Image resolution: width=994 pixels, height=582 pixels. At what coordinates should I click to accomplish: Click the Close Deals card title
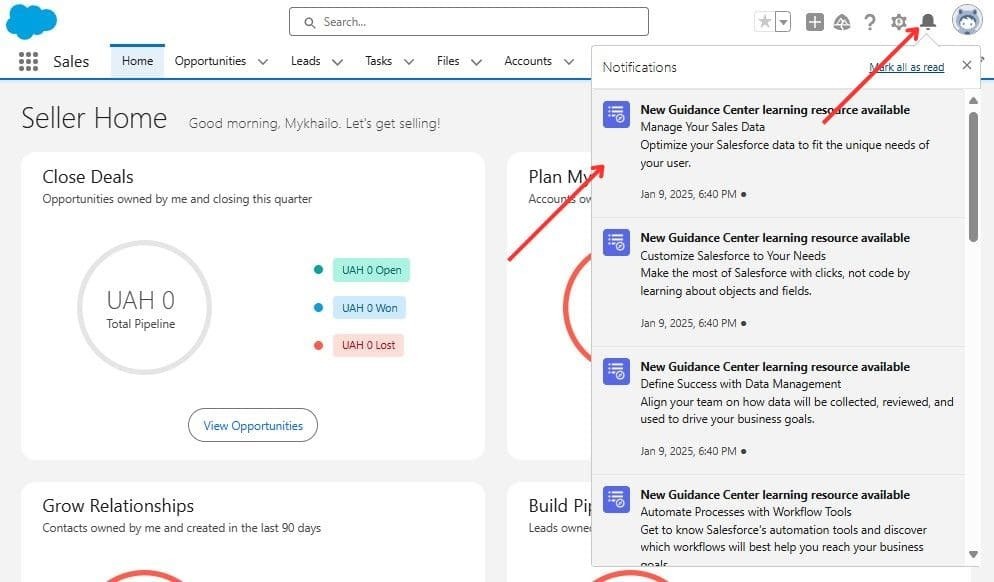click(x=88, y=177)
